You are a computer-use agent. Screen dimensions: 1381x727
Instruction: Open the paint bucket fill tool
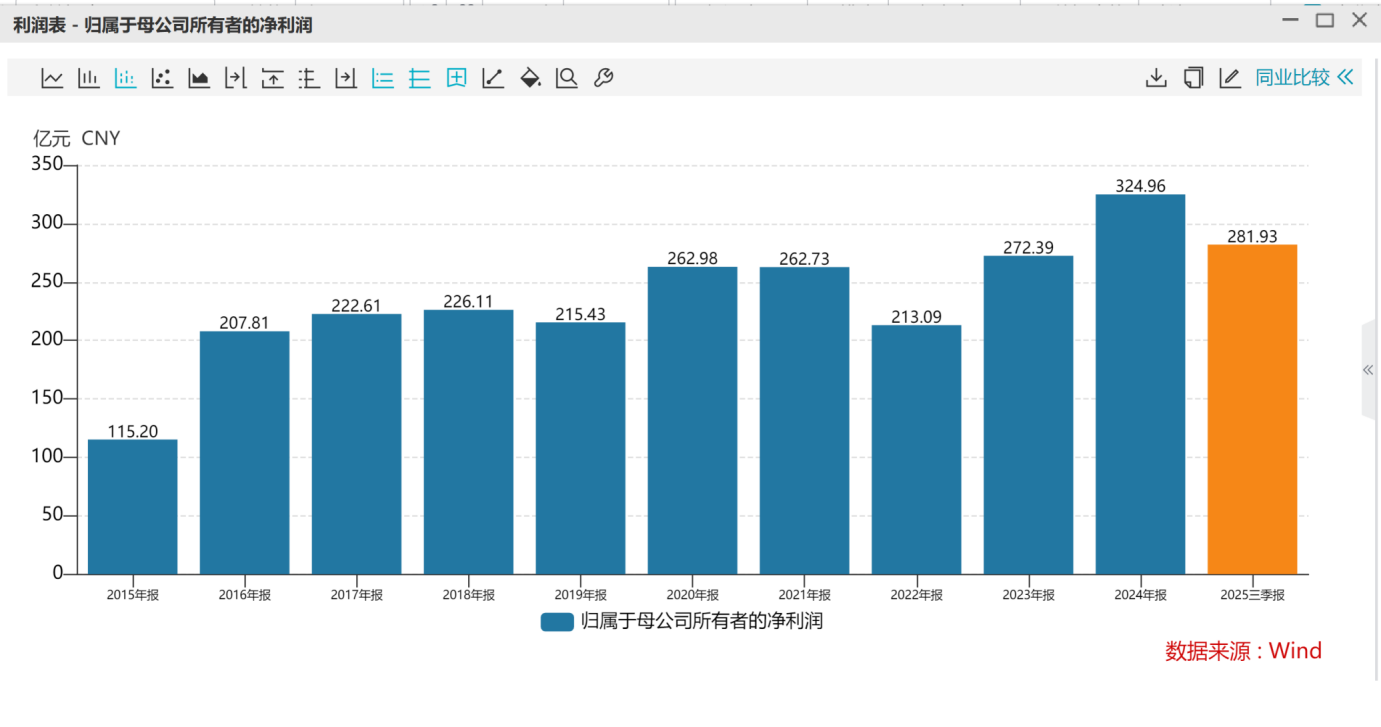click(x=530, y=78)
